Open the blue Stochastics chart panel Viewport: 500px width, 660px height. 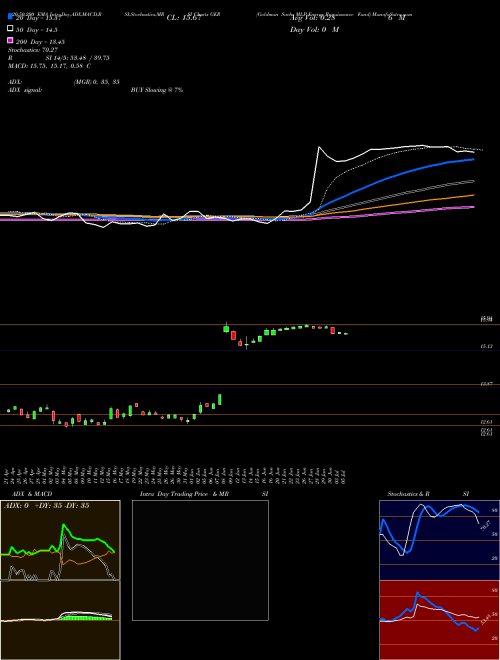(x=439, y=540)
